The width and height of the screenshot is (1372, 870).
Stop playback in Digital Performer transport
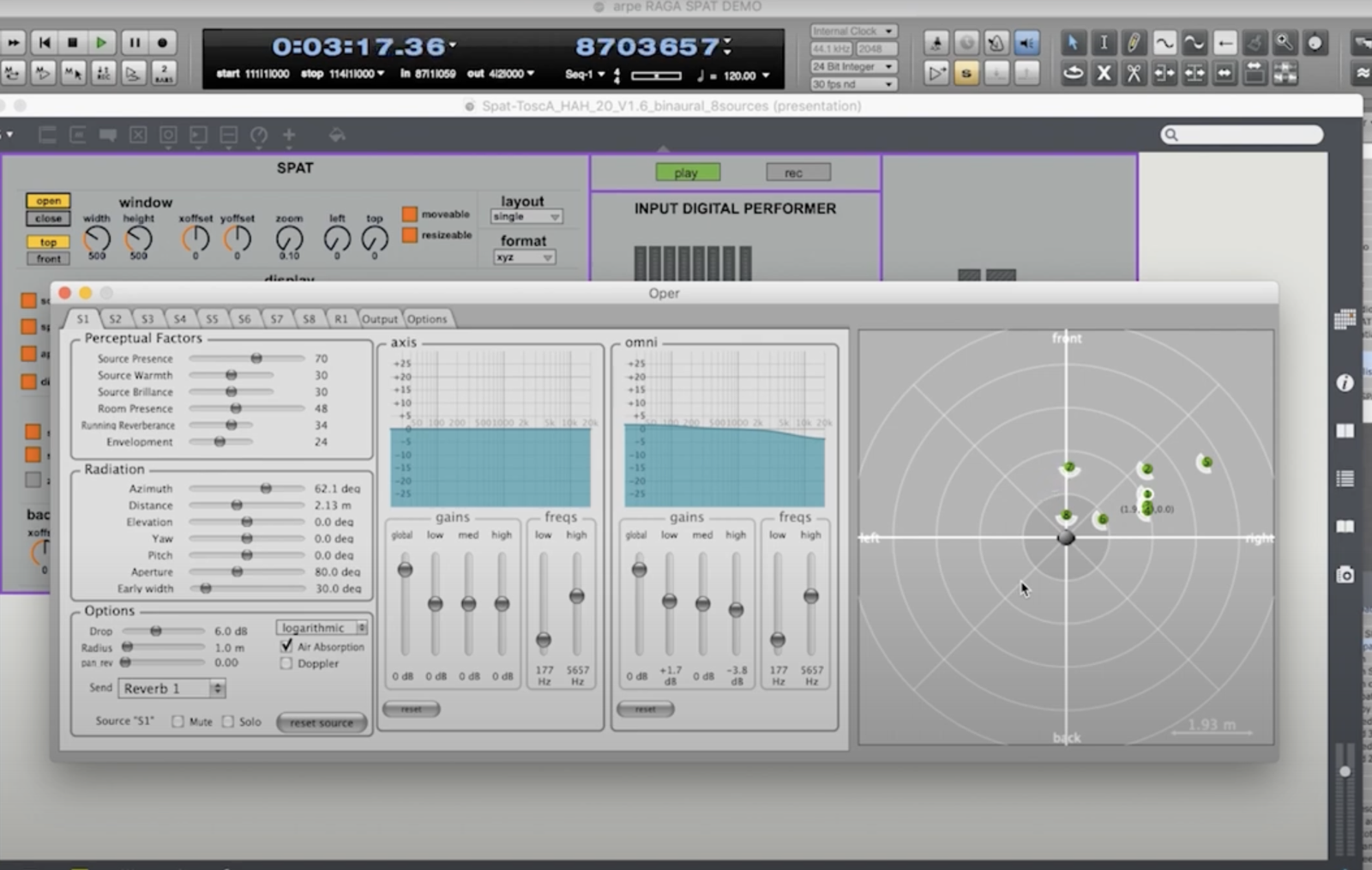(73, 42)
